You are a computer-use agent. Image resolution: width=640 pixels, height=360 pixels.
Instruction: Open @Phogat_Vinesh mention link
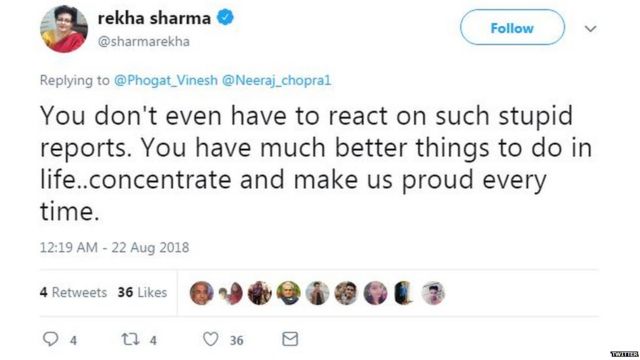[166, 80]
